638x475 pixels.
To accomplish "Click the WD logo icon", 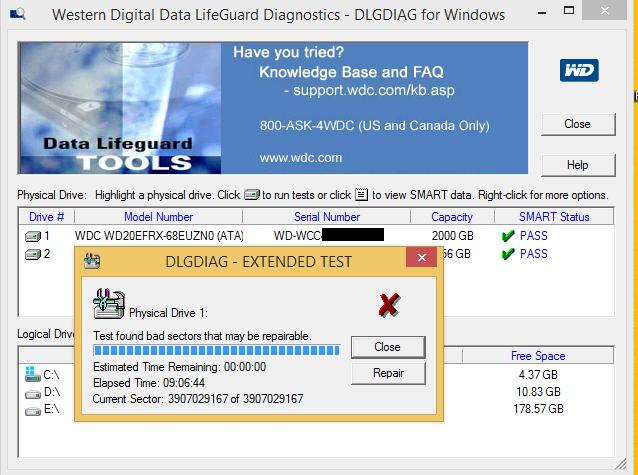I will click(579, 70).
